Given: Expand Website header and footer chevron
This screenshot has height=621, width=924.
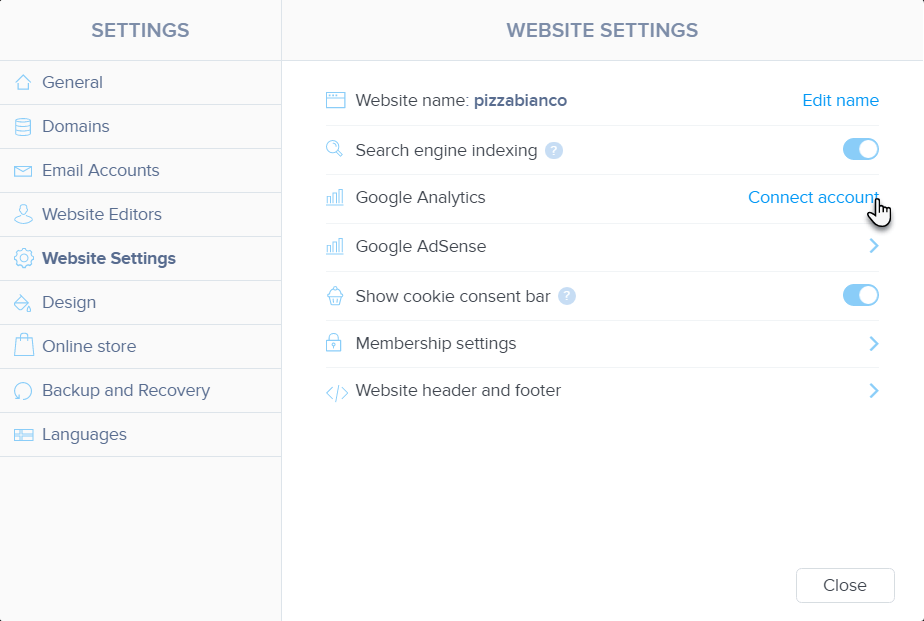Looking at the screenshot, I should tap(874, 391).
